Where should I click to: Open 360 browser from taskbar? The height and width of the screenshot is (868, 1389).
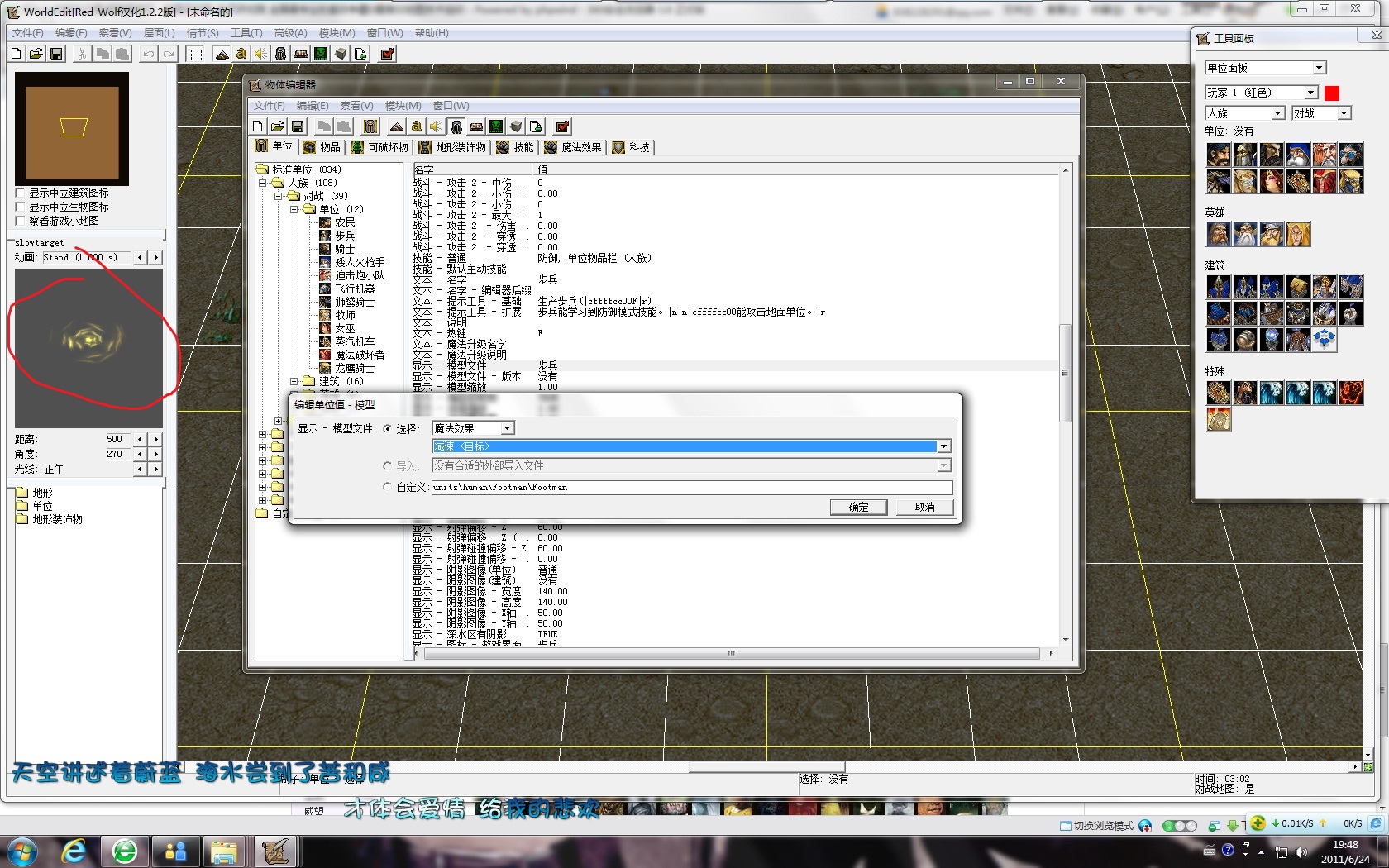tap(125, 851)
